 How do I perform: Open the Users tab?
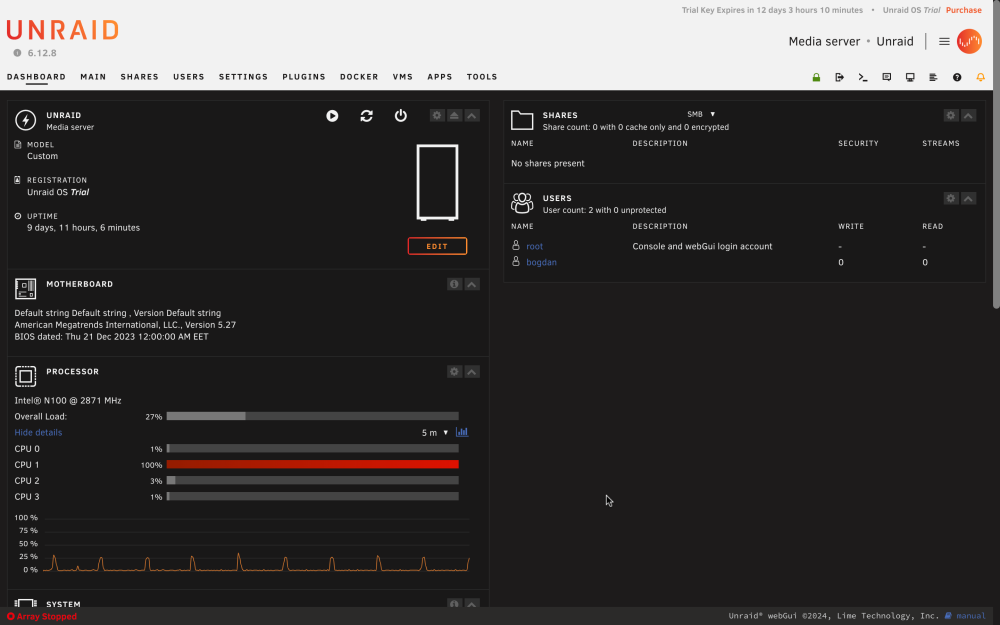(x=189, y=77)
